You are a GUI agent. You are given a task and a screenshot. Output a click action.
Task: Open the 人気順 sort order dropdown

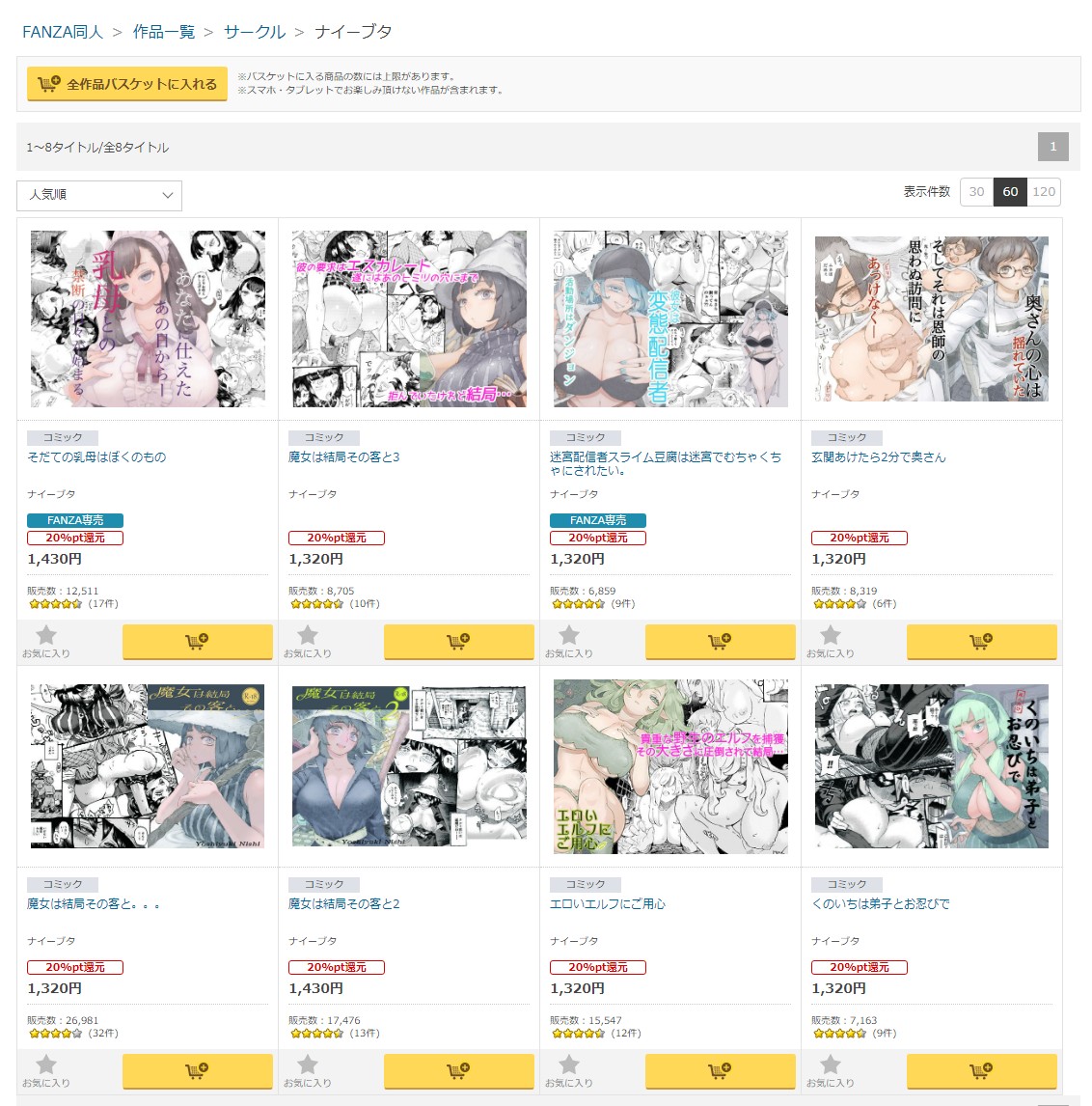pyautogui.click(x=99, y=195)
